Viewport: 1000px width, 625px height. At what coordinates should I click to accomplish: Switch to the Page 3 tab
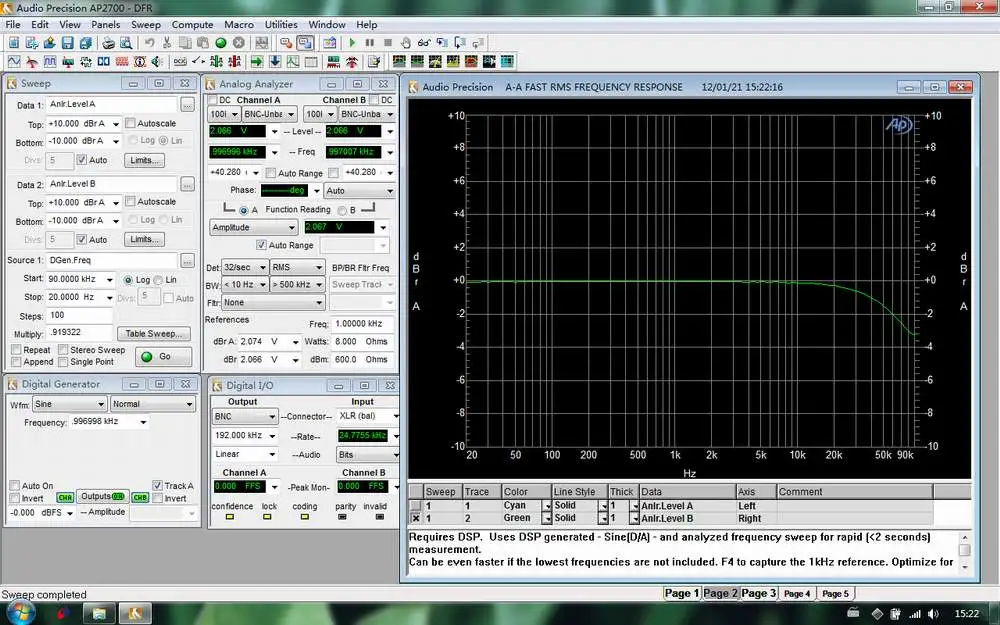(759, 593)
